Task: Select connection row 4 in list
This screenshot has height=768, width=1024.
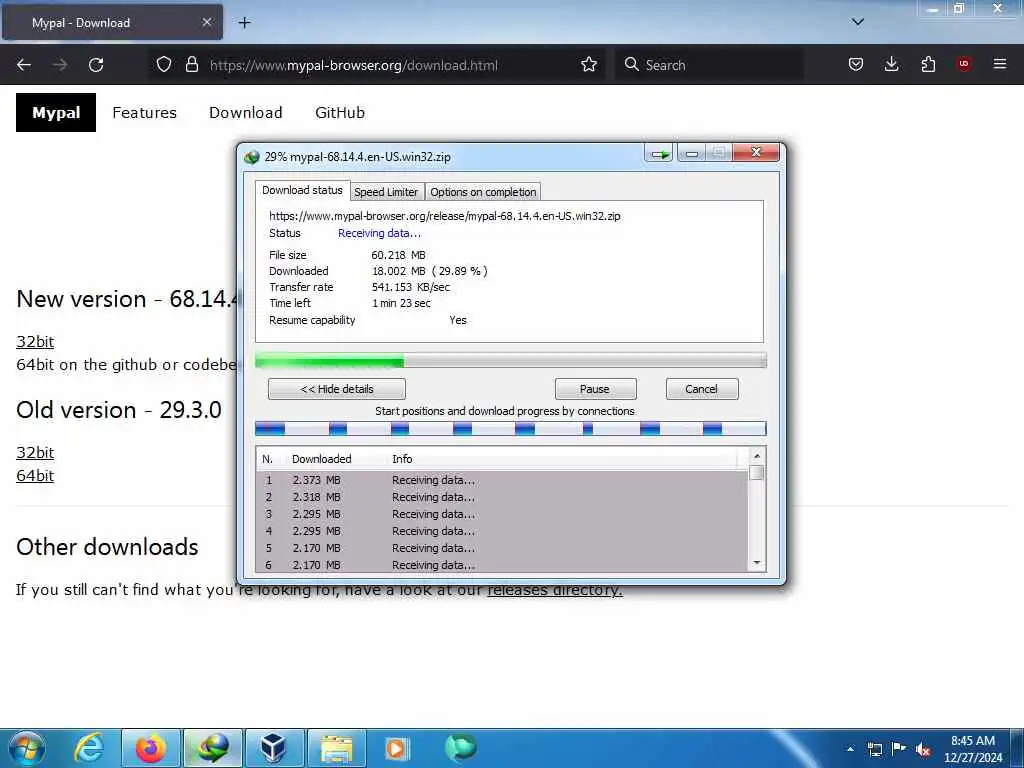Action: click(x=502, y=531)
